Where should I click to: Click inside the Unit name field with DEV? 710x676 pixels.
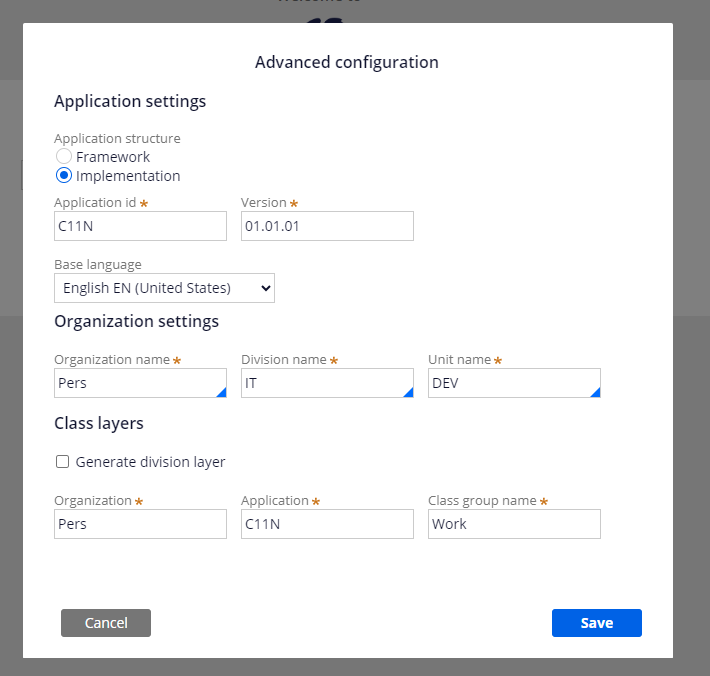(509, 383)
